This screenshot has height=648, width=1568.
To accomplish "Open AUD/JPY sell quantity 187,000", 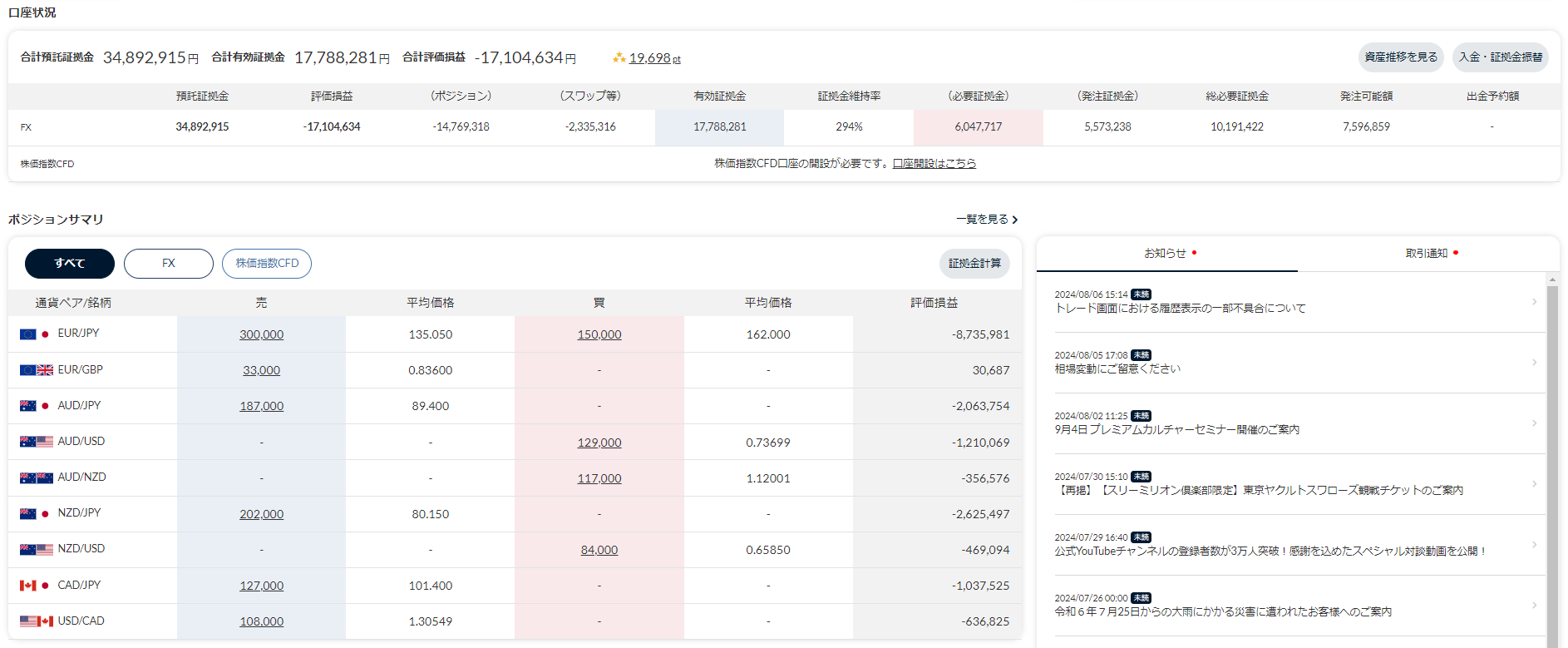I will coord(262,406).
